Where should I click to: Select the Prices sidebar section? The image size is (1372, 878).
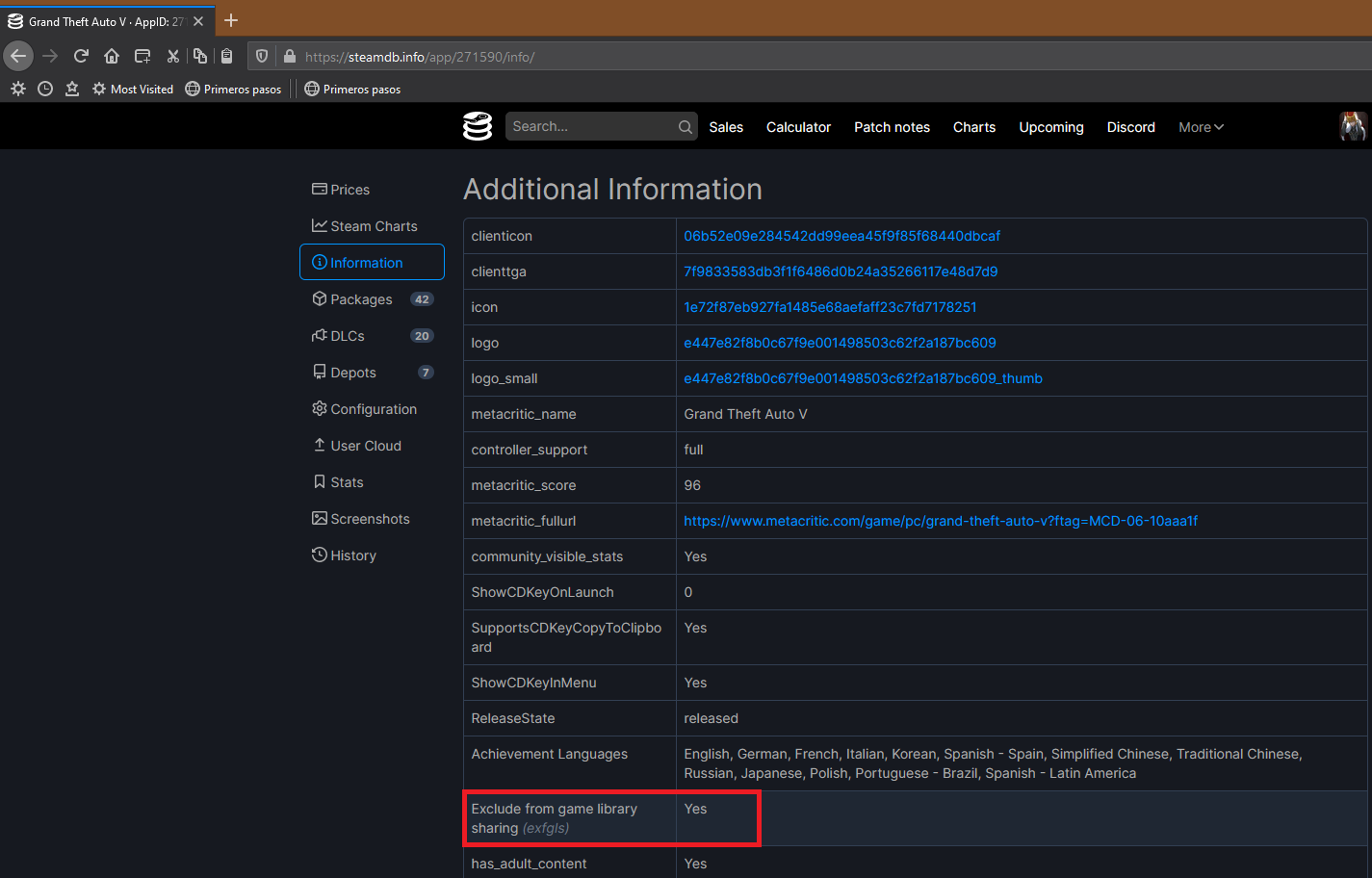point(372,190)
